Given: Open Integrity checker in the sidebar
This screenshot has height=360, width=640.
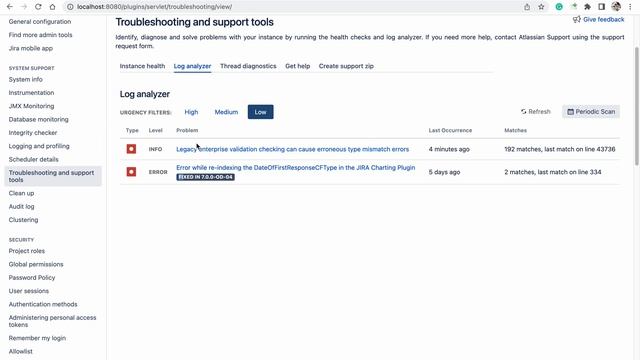Looking at the screenshot, I should (33, 133).
